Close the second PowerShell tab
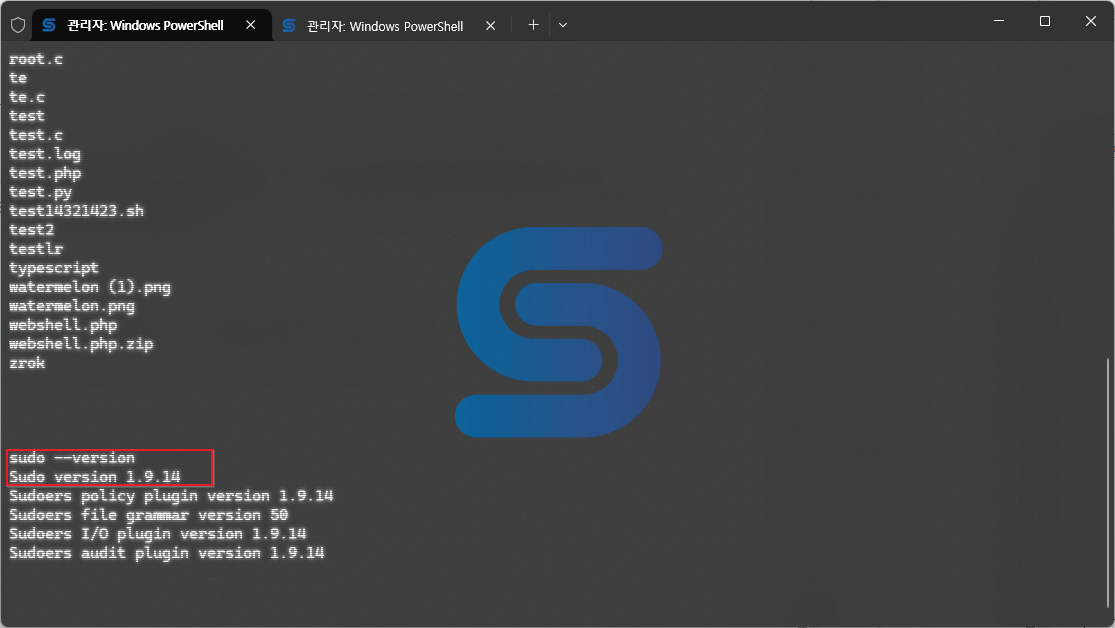 pos(490,26)
